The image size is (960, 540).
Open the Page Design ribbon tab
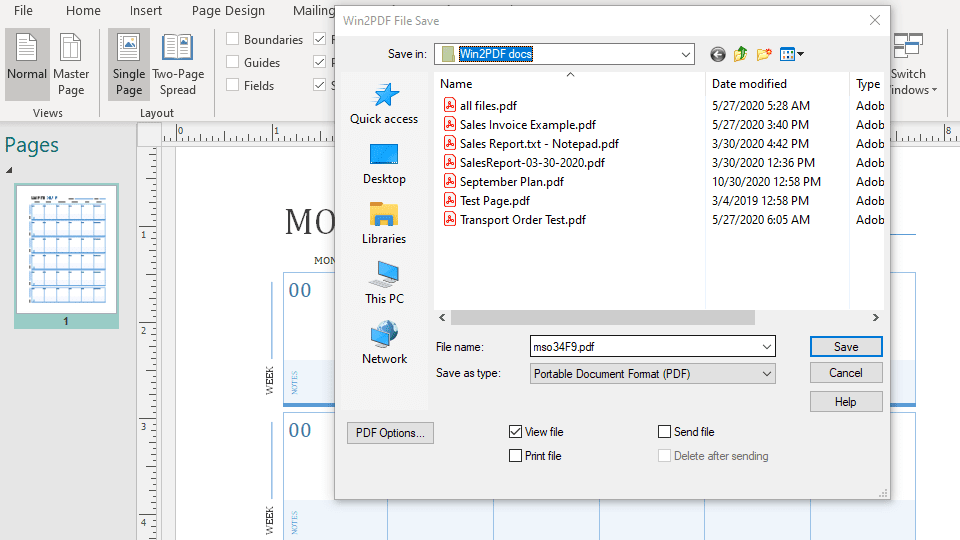click(228, 11)
